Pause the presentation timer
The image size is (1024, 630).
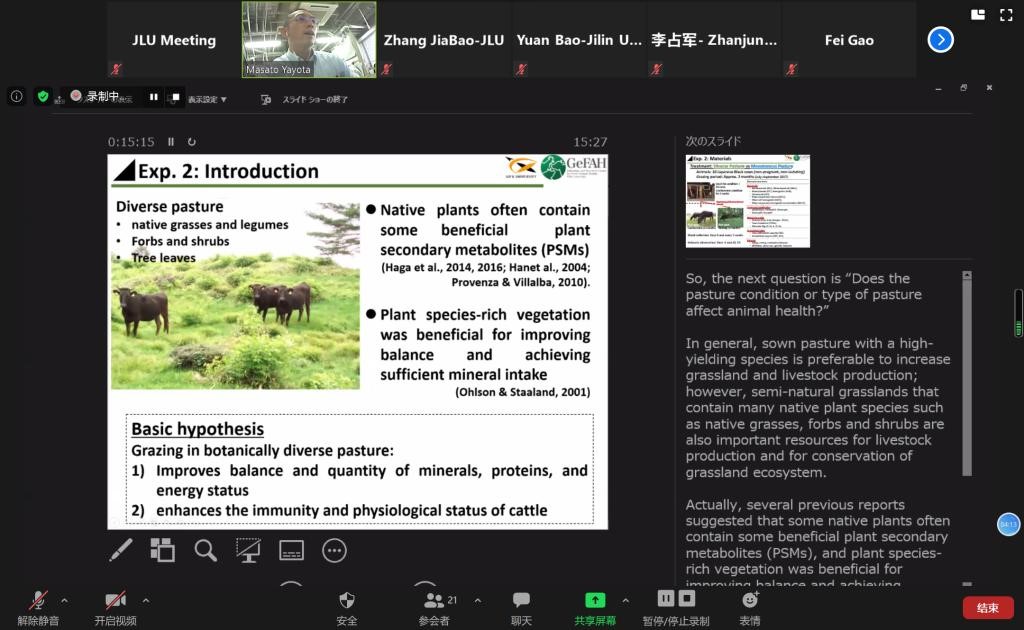click(x=171, y=142)
